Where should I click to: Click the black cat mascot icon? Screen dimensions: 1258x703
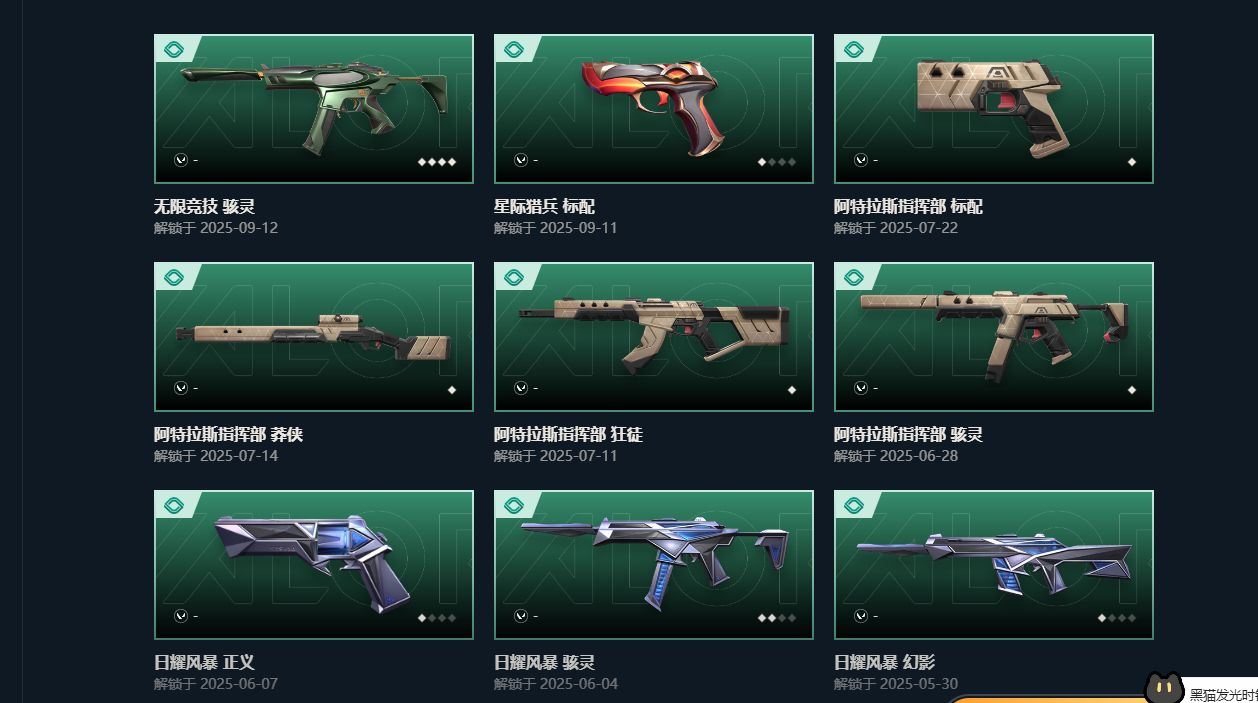point(1165,688)
